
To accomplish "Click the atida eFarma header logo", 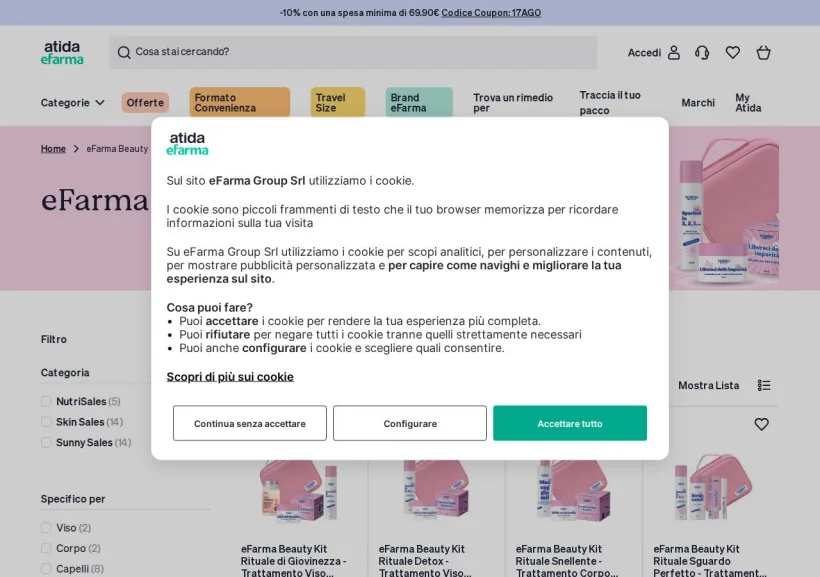I will pos(62,52).
